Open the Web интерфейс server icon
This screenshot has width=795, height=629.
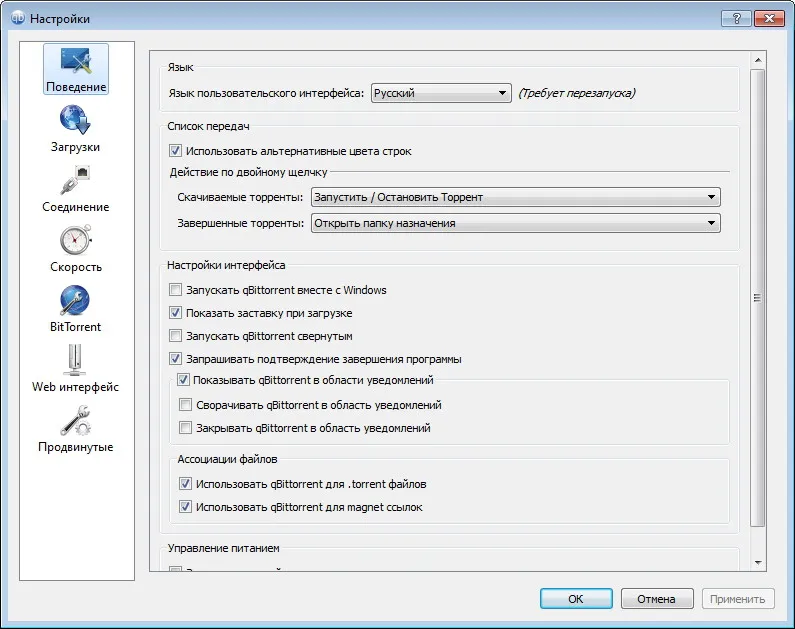75,360
